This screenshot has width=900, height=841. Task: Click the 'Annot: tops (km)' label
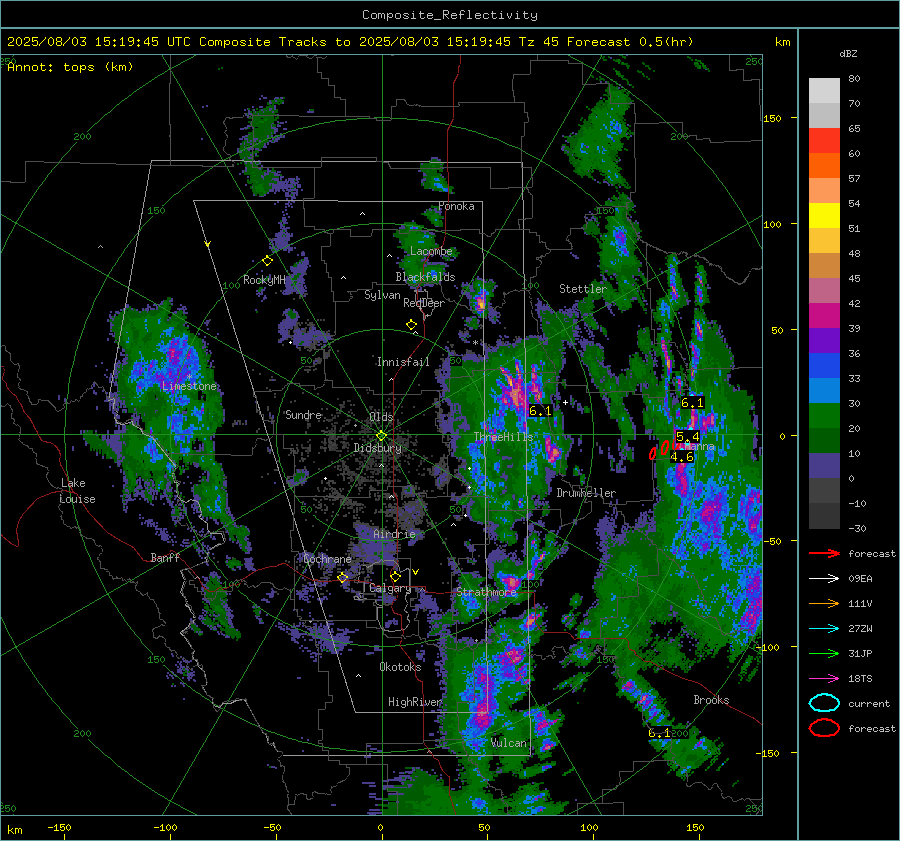70,67
